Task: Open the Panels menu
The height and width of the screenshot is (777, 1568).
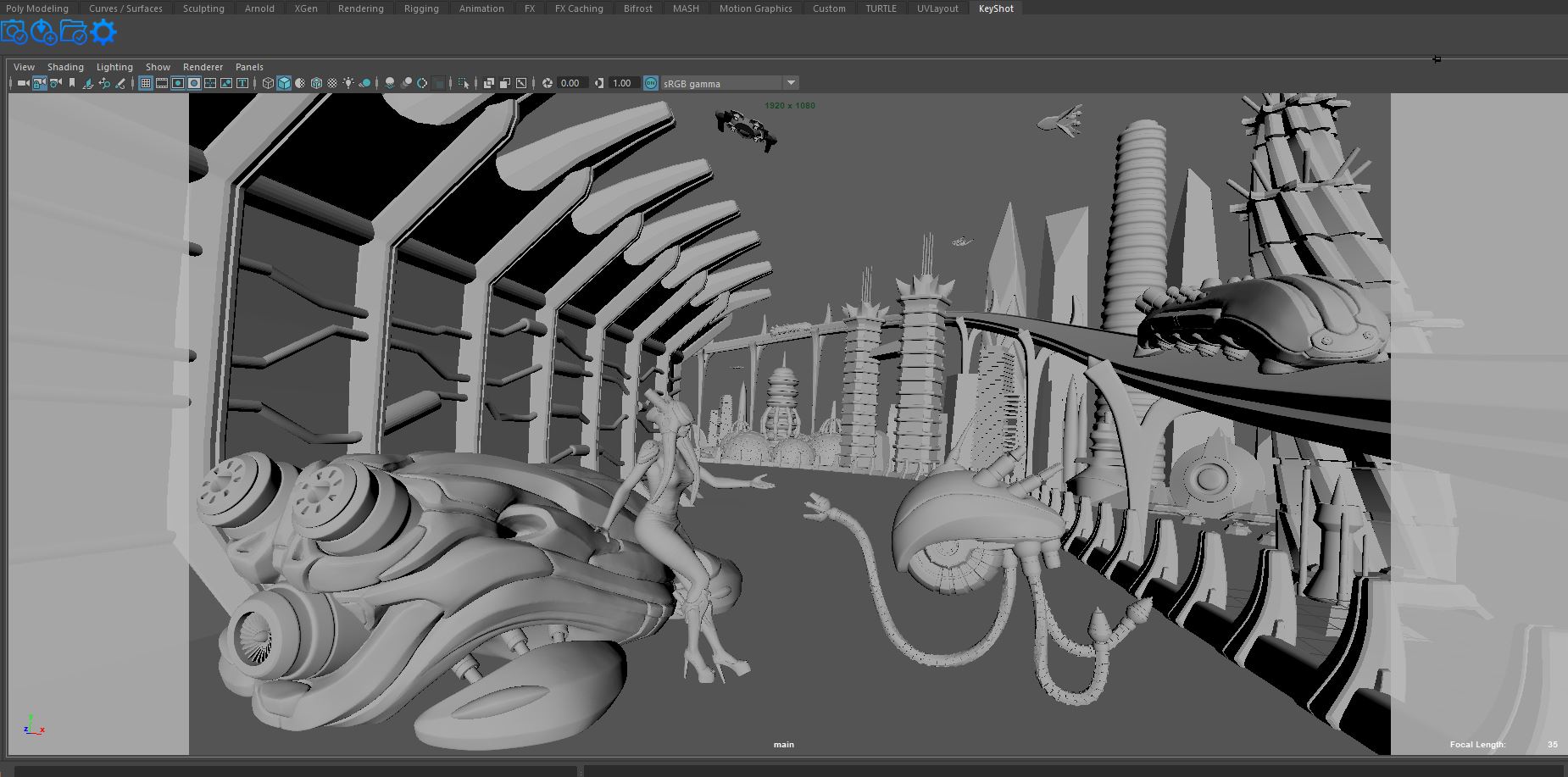Action: click(x=249, y=67)
